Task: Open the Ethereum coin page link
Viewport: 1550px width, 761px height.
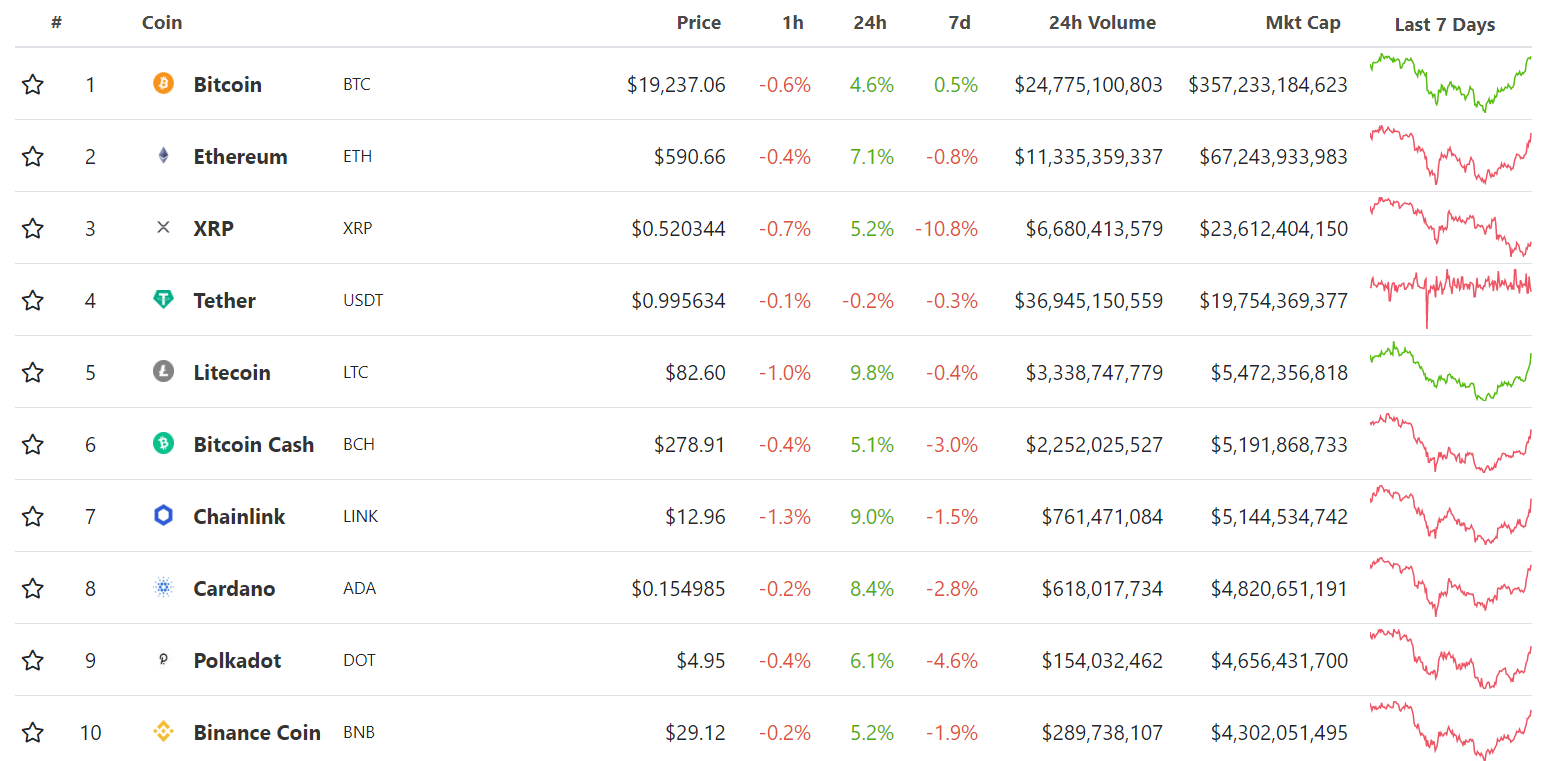Action: [241, 156]
